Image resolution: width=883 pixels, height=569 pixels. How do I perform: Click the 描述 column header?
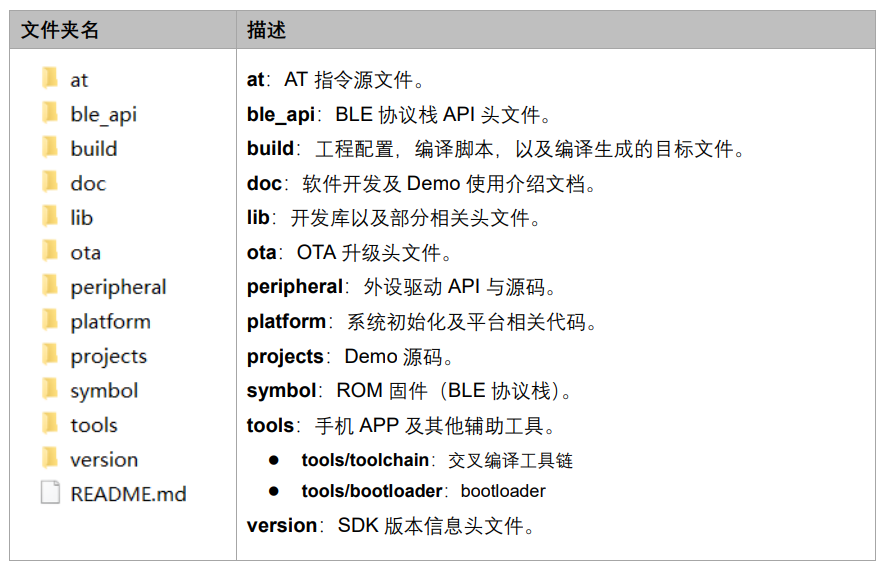coord(266,30)
